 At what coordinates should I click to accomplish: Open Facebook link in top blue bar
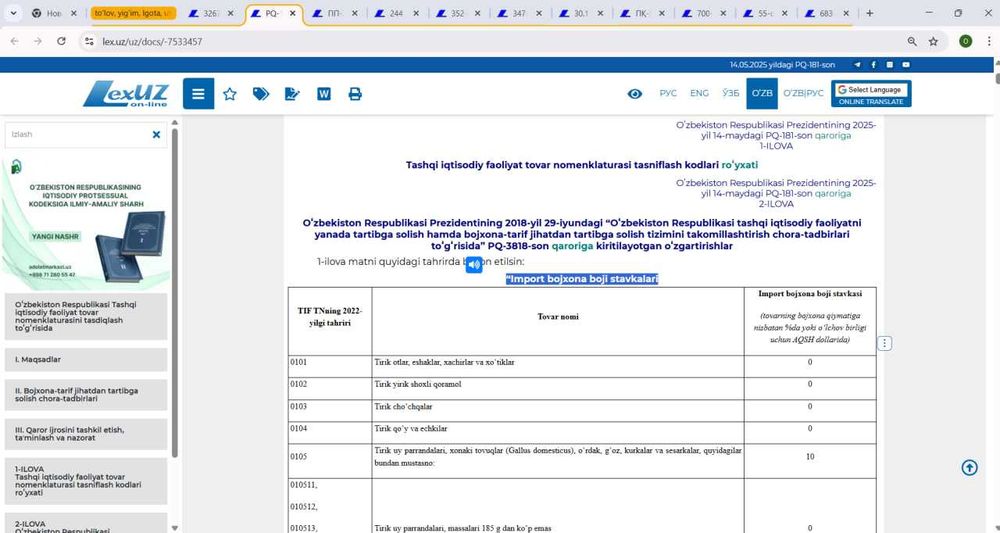click(873, 65)
